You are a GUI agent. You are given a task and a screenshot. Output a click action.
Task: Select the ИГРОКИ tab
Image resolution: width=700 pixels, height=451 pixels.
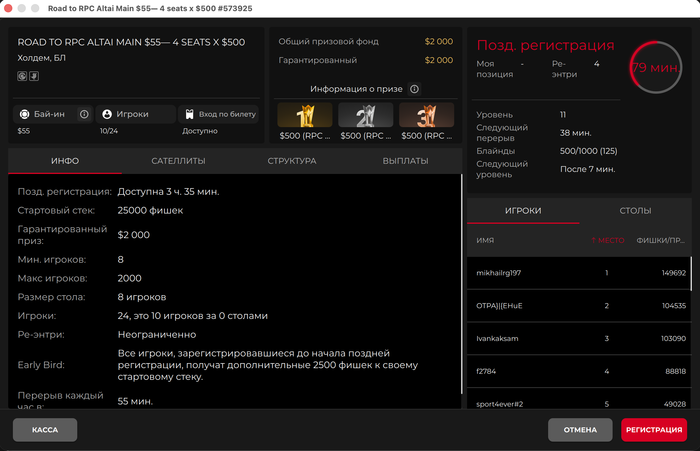pos(523,211)
